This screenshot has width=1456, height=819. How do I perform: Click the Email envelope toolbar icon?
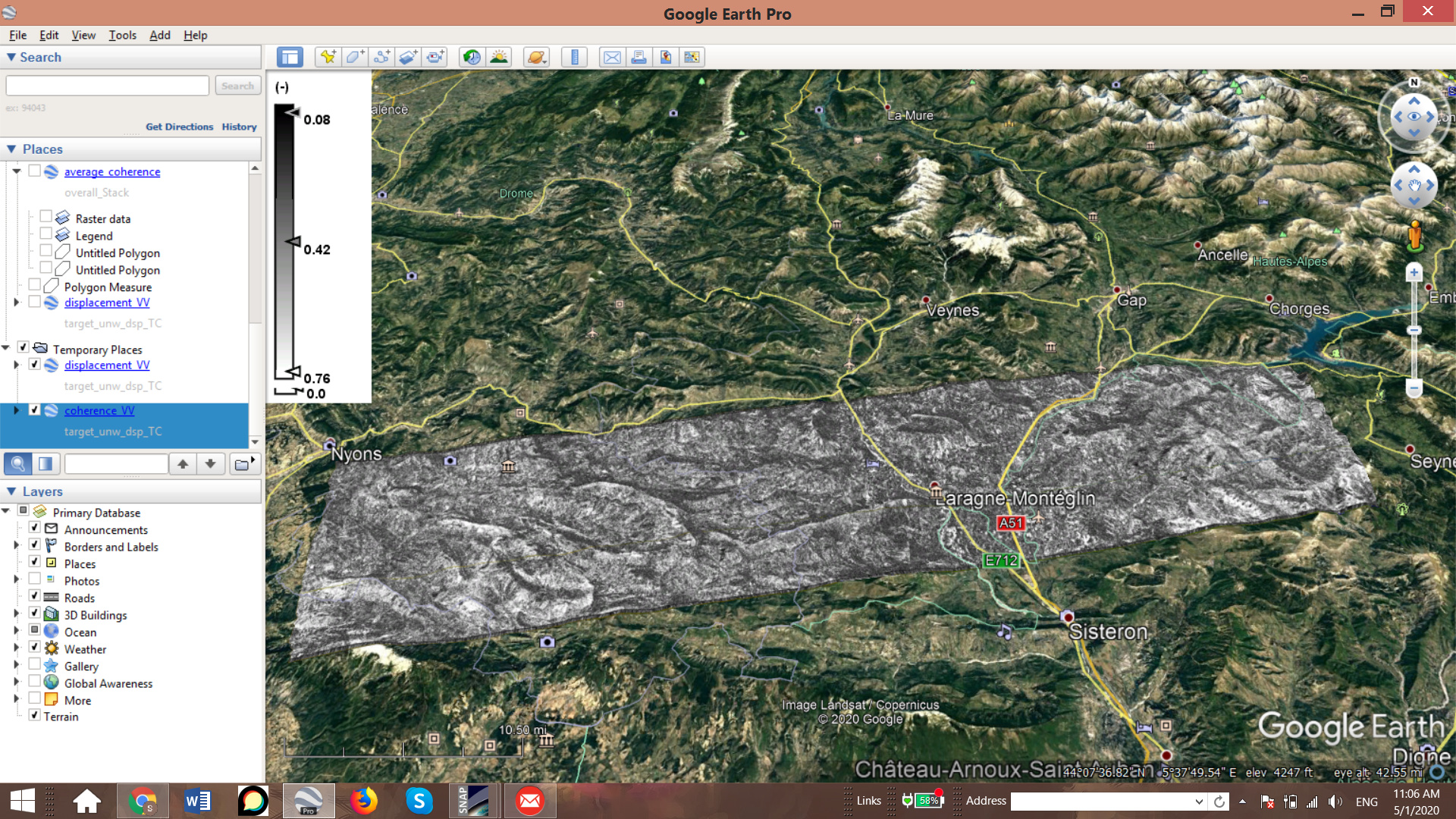coord(612,57)
